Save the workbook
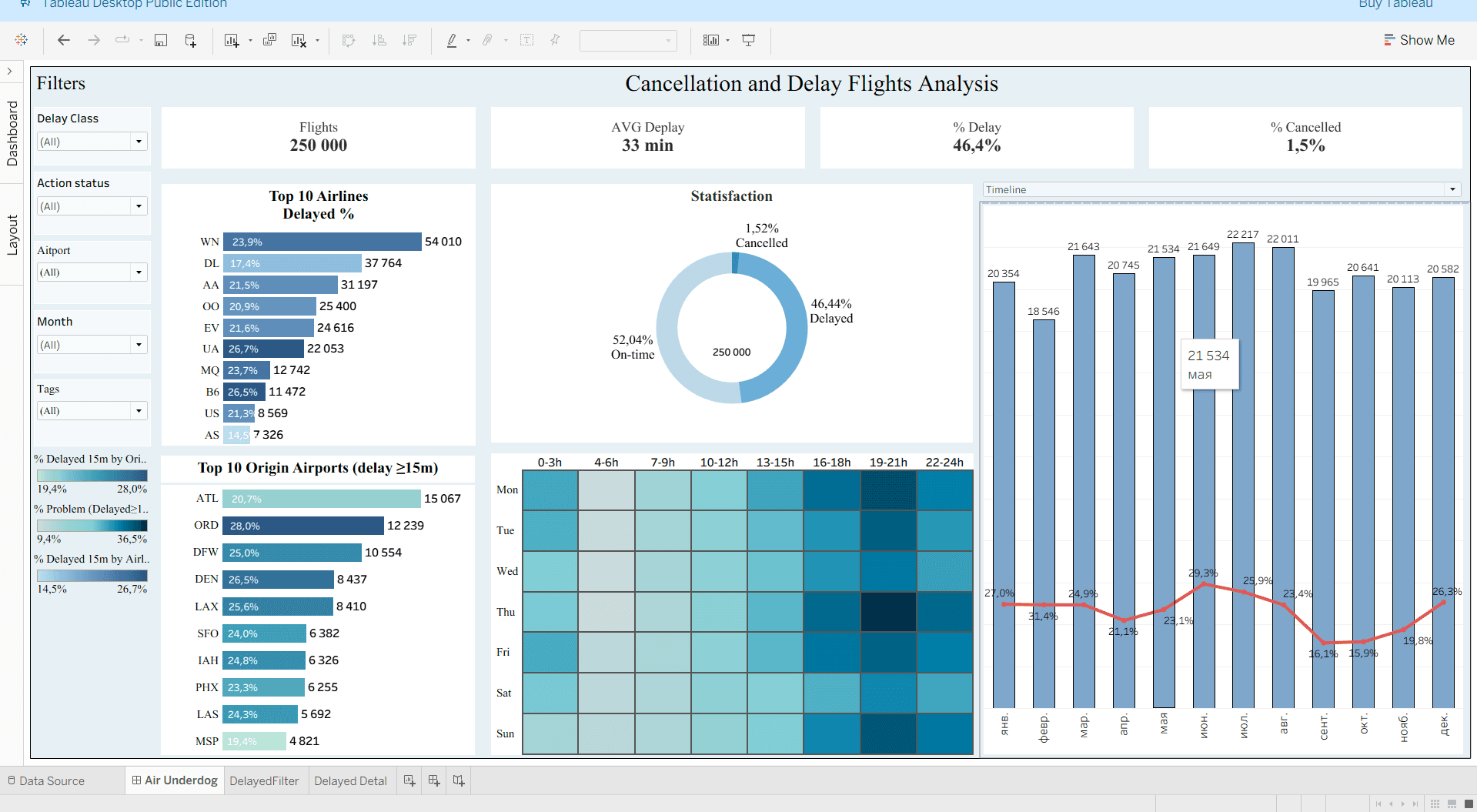1477x812 pixels. click(161, 40)
